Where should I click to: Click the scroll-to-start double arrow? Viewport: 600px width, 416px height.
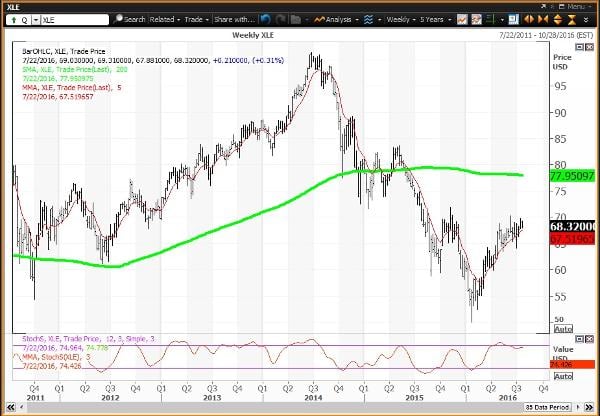(11, 407)
